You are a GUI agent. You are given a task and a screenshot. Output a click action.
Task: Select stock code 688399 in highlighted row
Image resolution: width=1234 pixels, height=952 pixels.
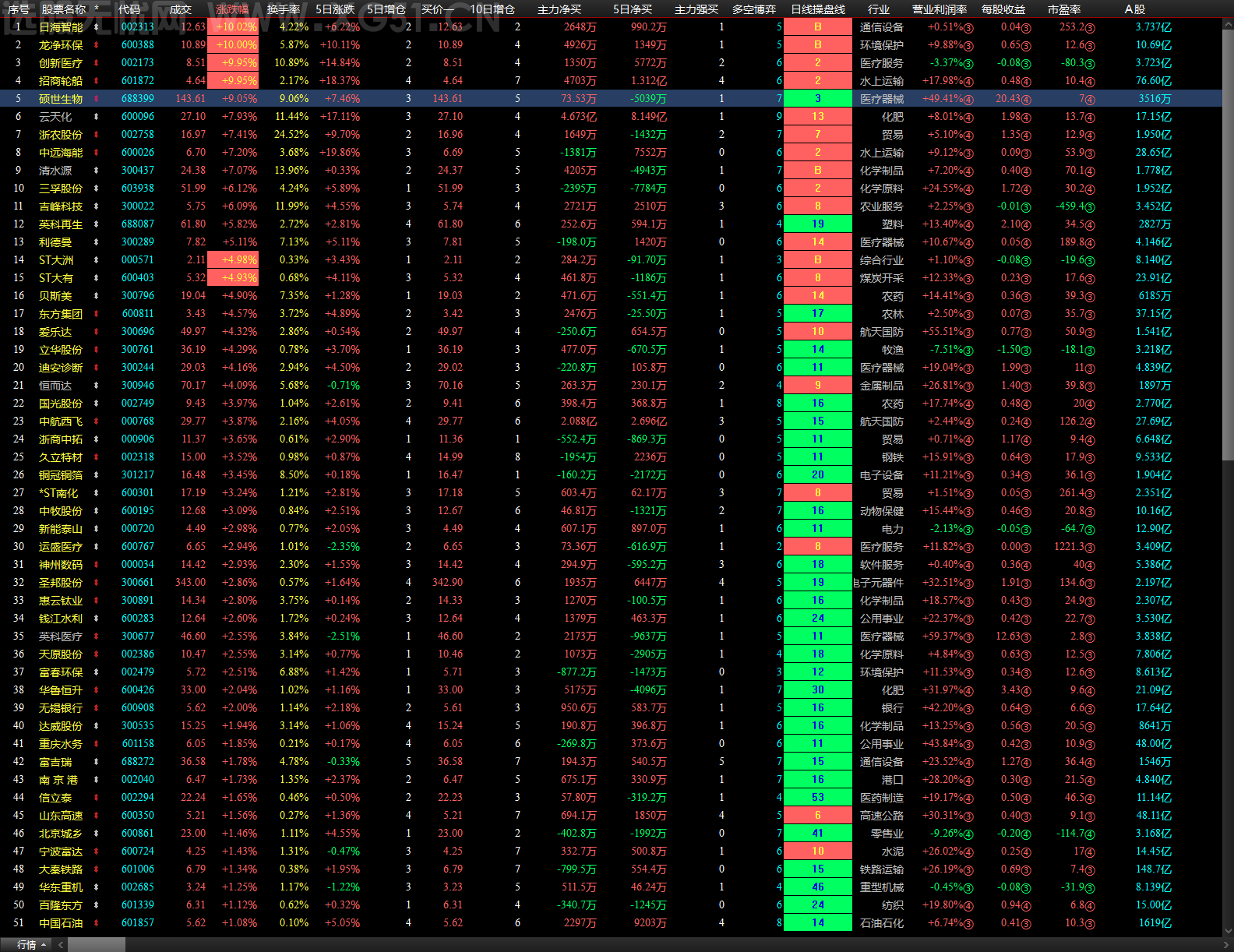click(x=138, y=99)
